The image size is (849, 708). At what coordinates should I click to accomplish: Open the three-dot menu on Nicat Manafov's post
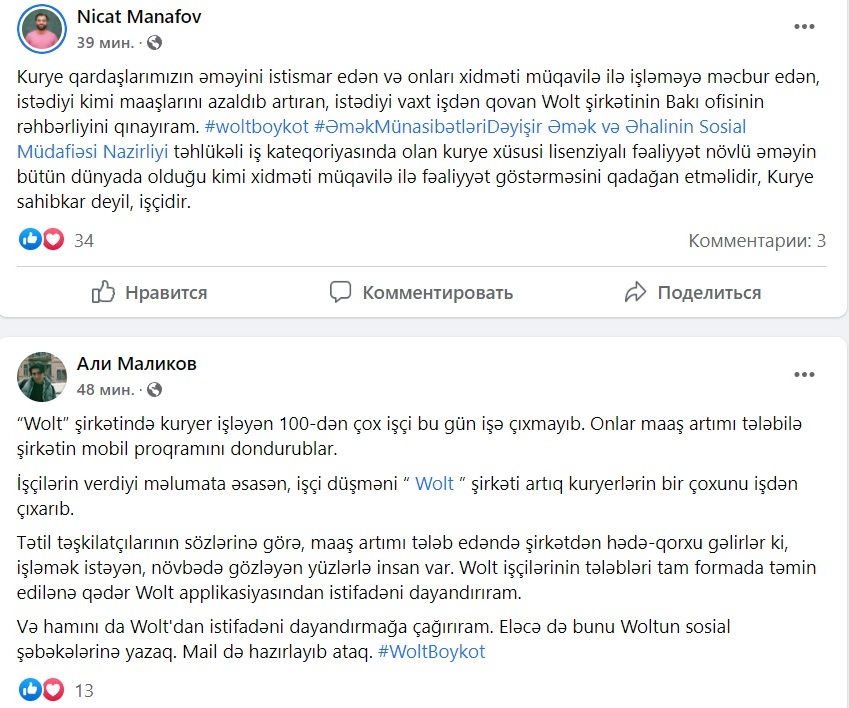coord(804,27)
